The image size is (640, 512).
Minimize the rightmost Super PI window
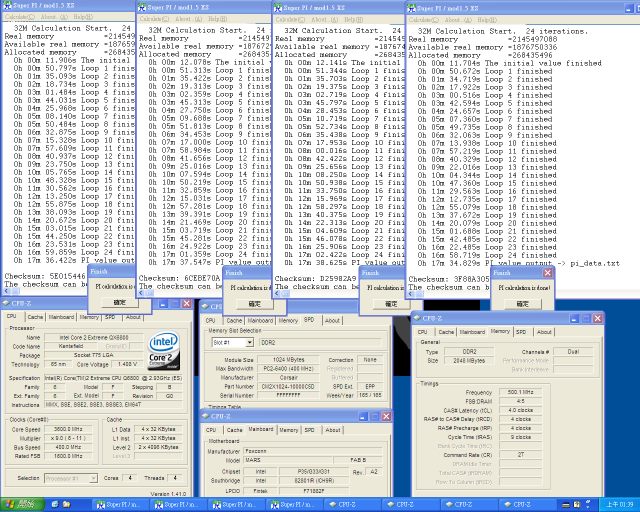pos(629,8)
